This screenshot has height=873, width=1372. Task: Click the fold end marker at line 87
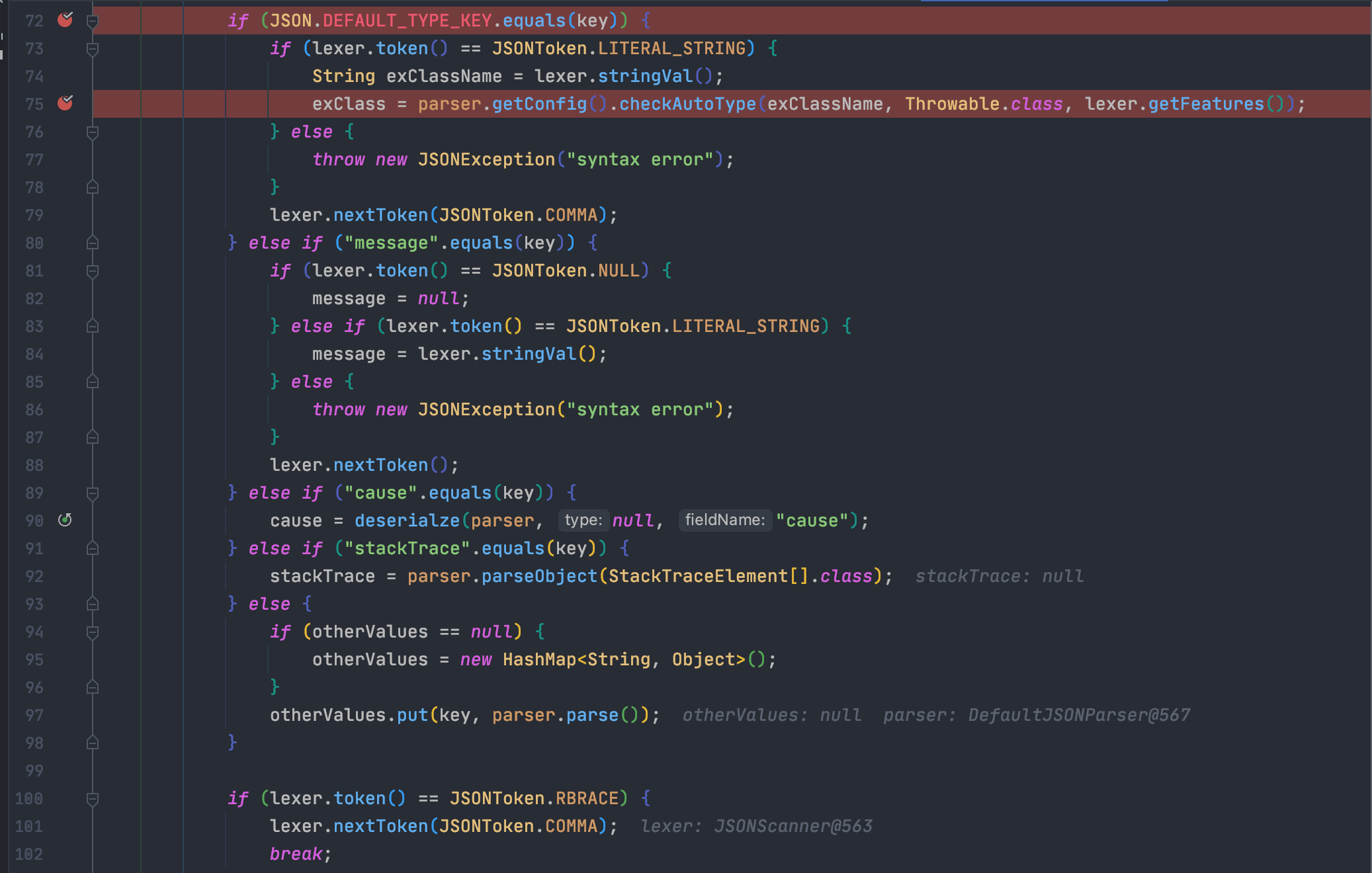point(93,438)
